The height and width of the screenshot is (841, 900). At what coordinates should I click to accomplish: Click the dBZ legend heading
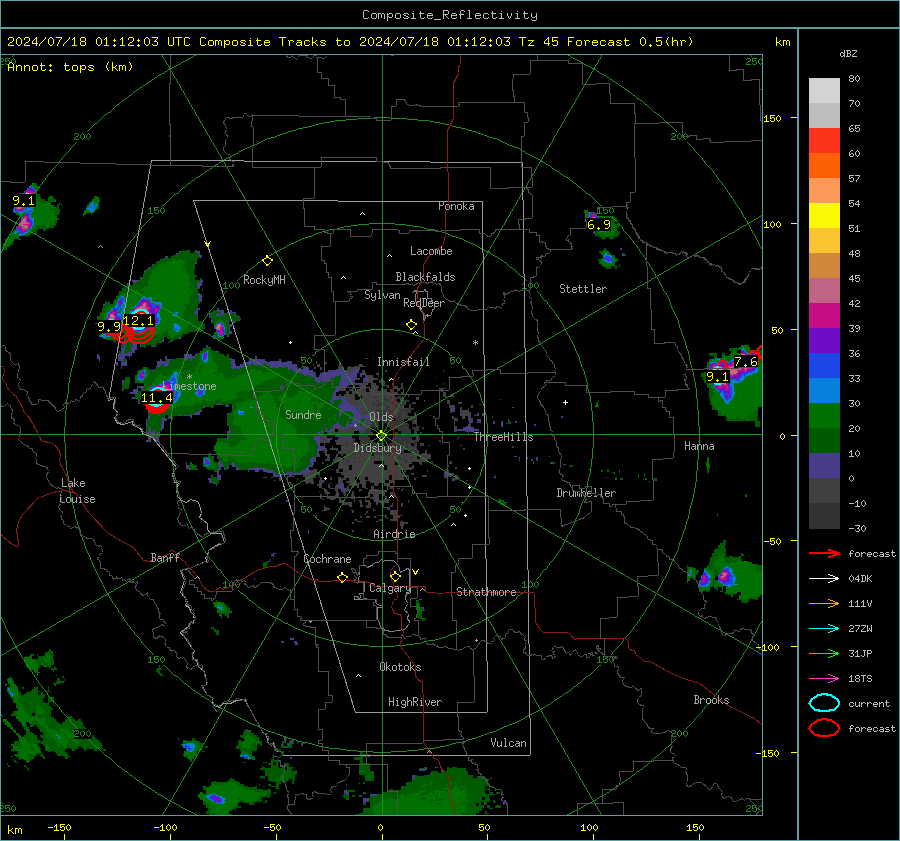848,53
